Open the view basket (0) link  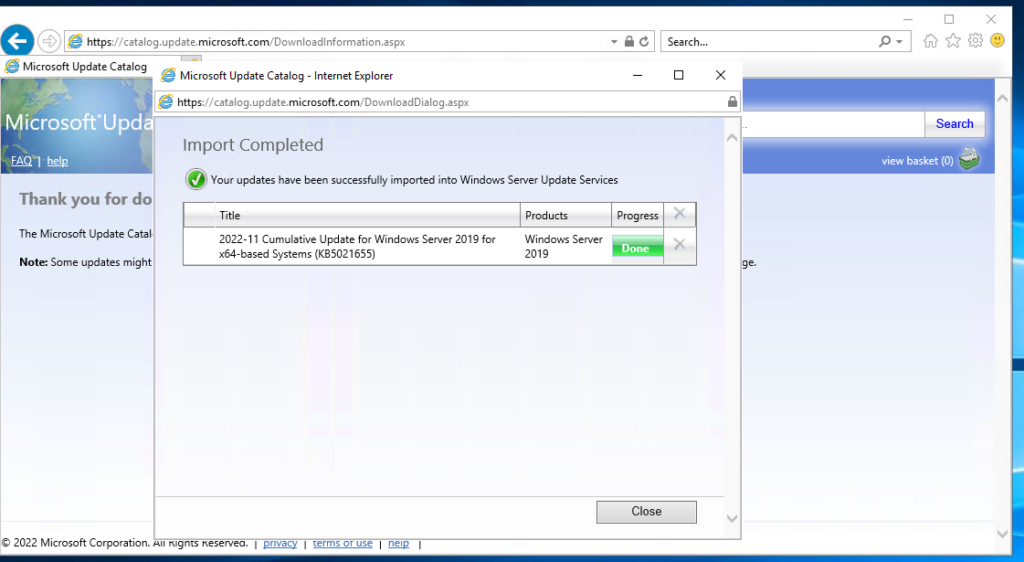click(x=917, y=161)
